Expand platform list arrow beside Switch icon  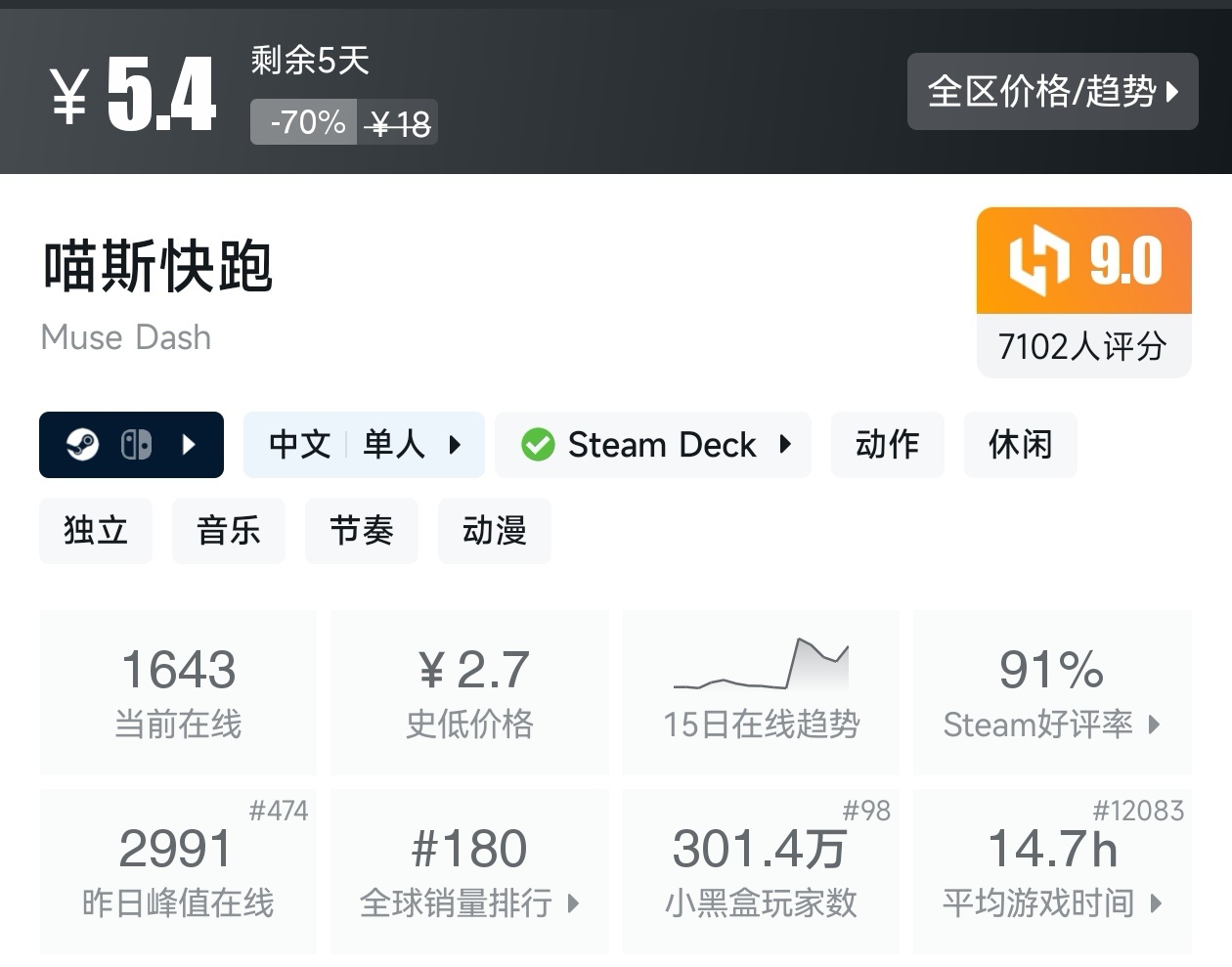[x=190, y=445]
